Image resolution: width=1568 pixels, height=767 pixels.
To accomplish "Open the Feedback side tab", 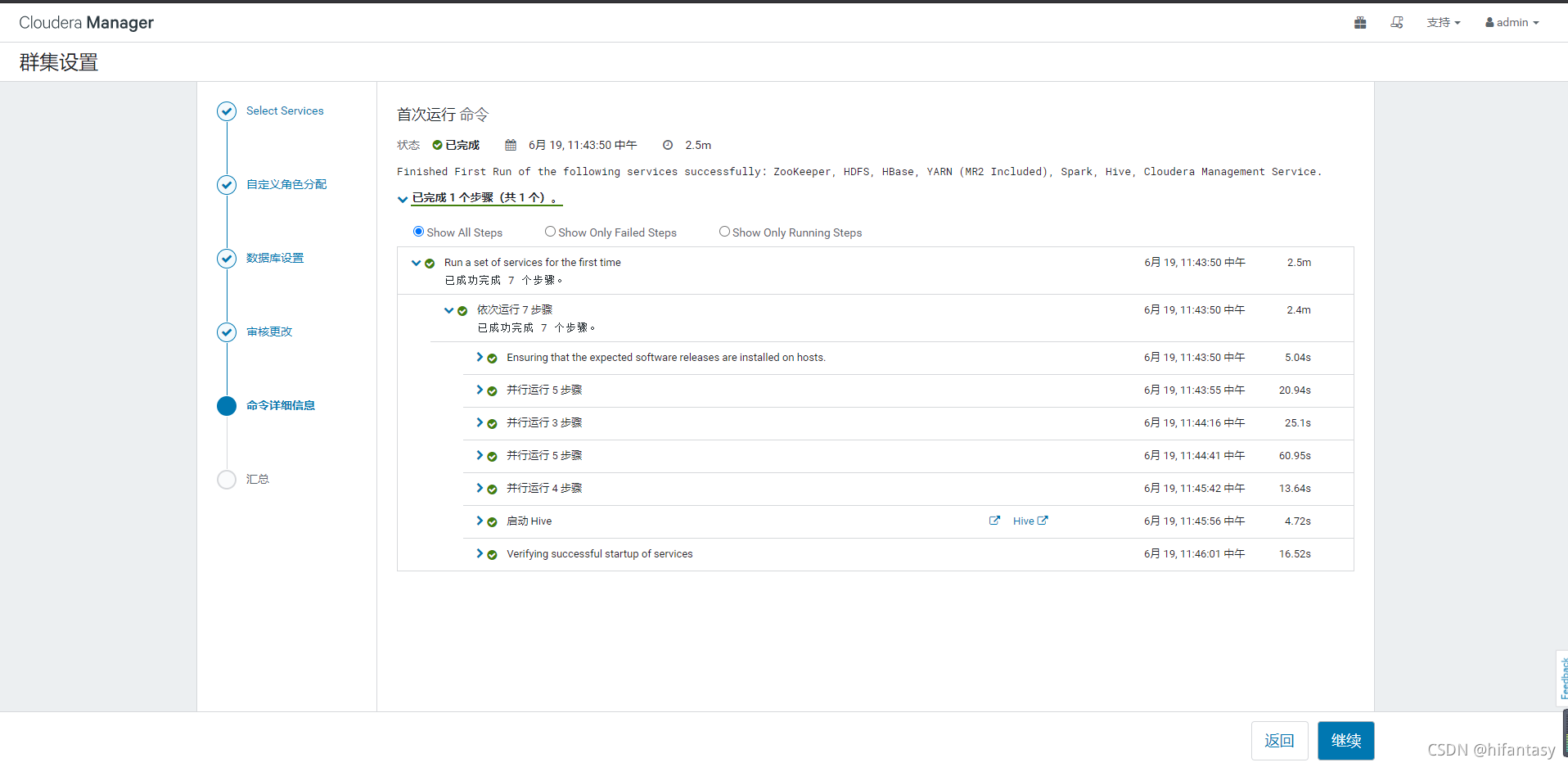I will coord(1562,678).
